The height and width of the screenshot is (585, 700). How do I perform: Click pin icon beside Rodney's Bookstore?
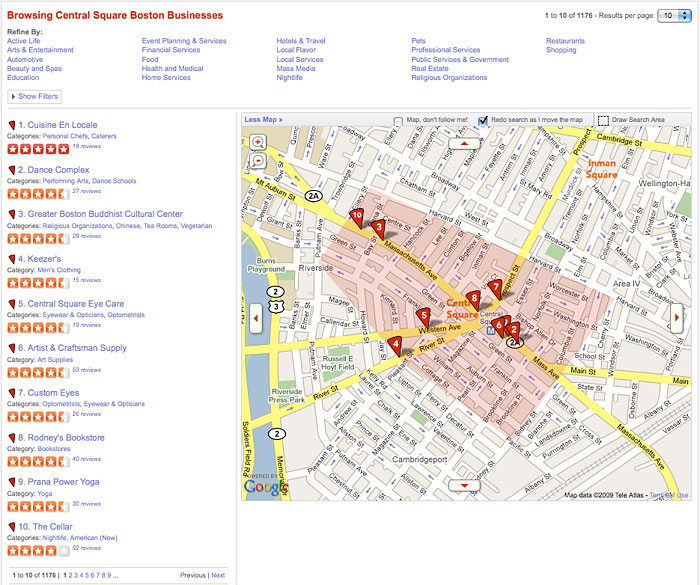coord(12,438)
